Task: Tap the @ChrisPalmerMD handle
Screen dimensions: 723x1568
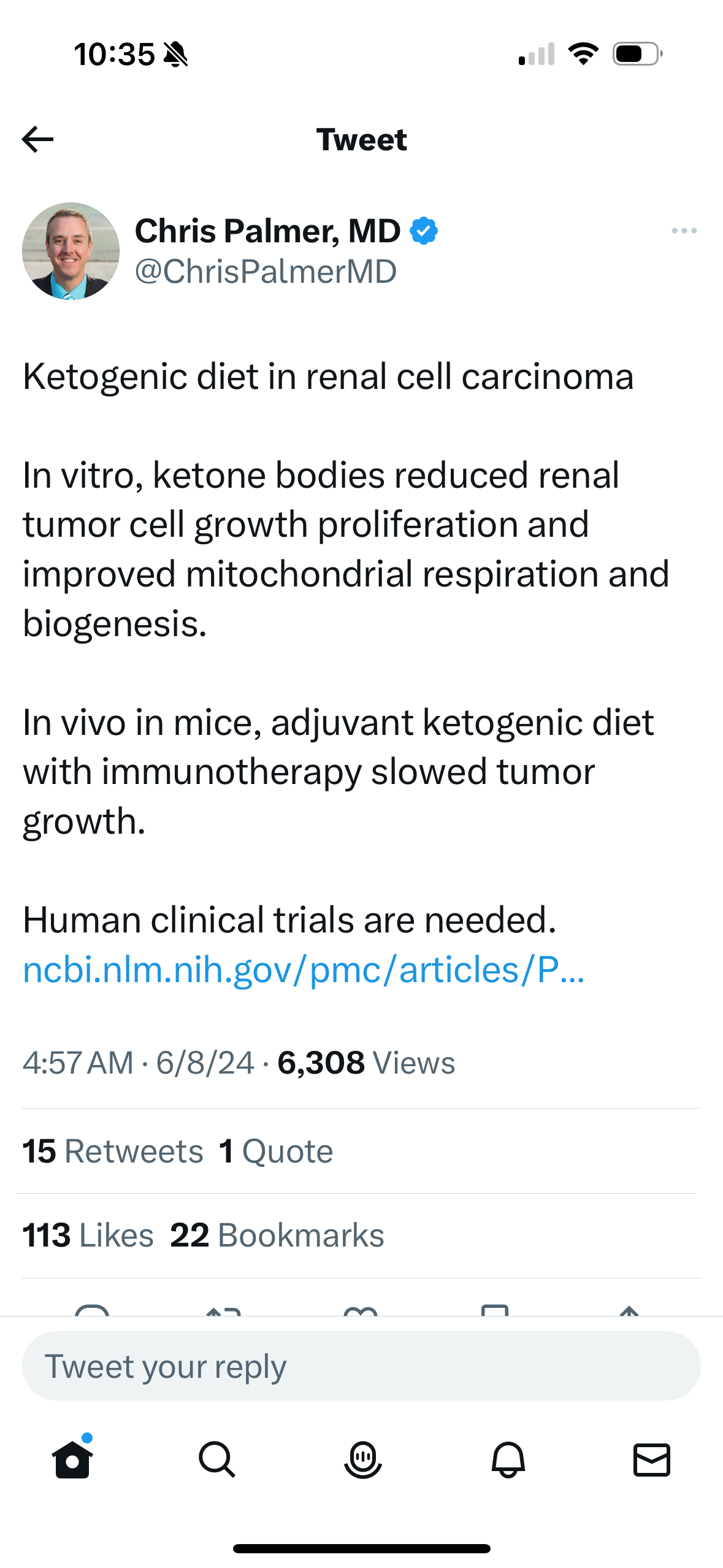Action: point(266,272)
